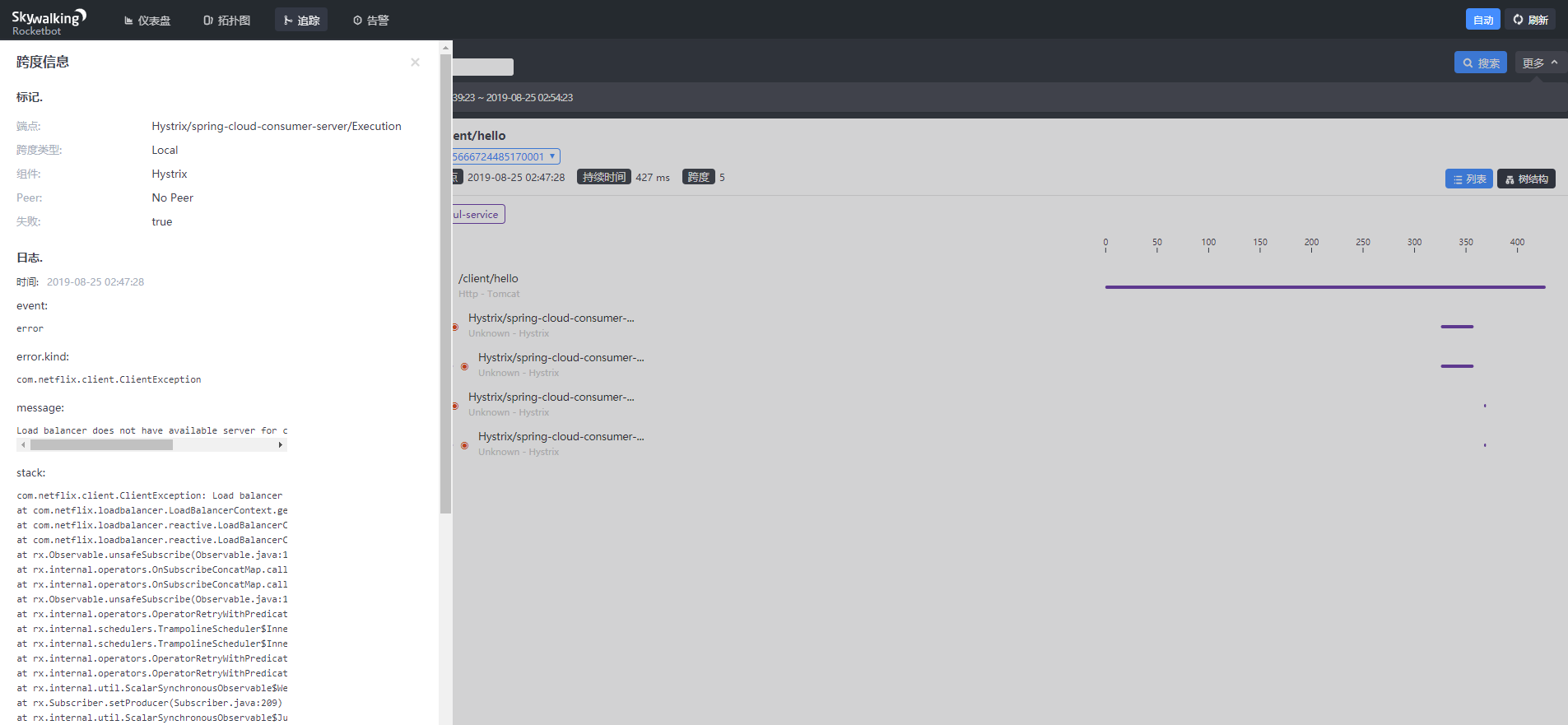Collapse the 更多 more options expander
The image size is (1568, 725).
1540,63
